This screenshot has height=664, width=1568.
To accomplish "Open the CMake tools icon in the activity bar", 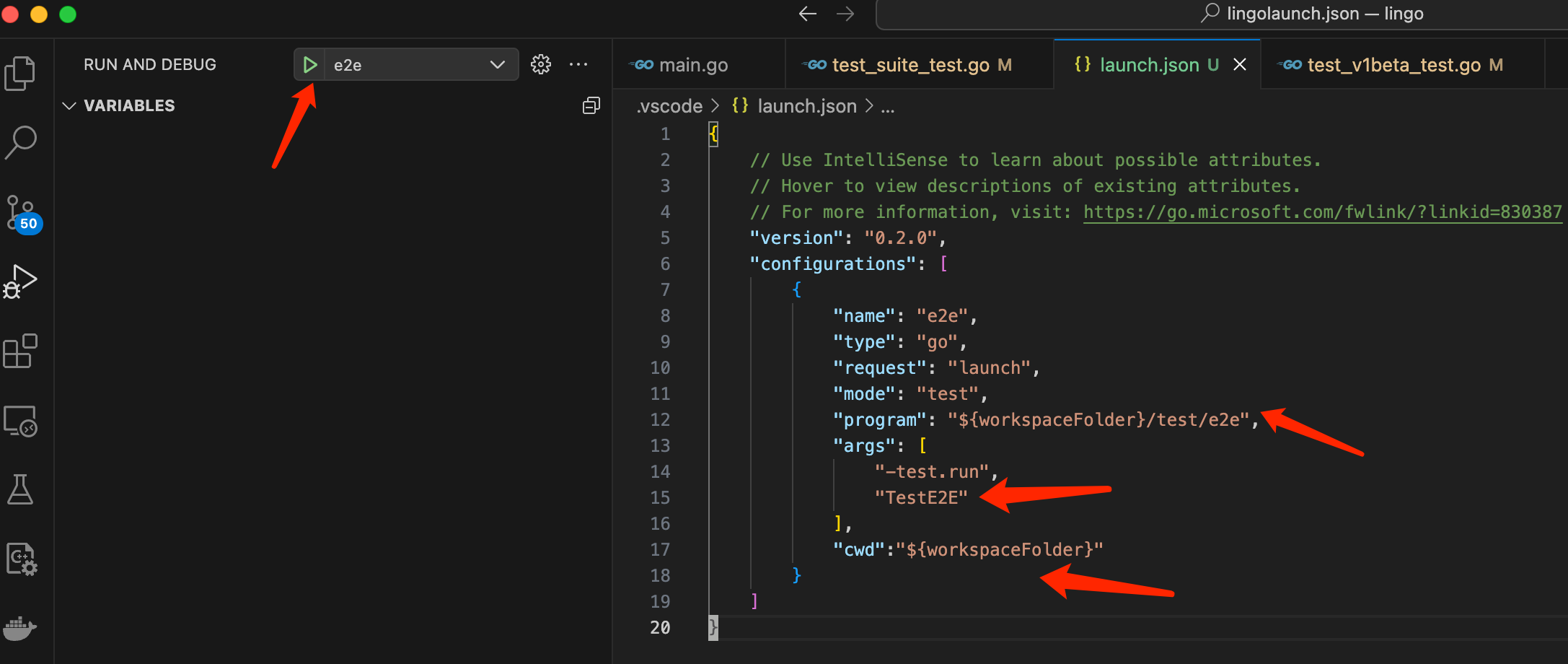I will tap(22, 559).
